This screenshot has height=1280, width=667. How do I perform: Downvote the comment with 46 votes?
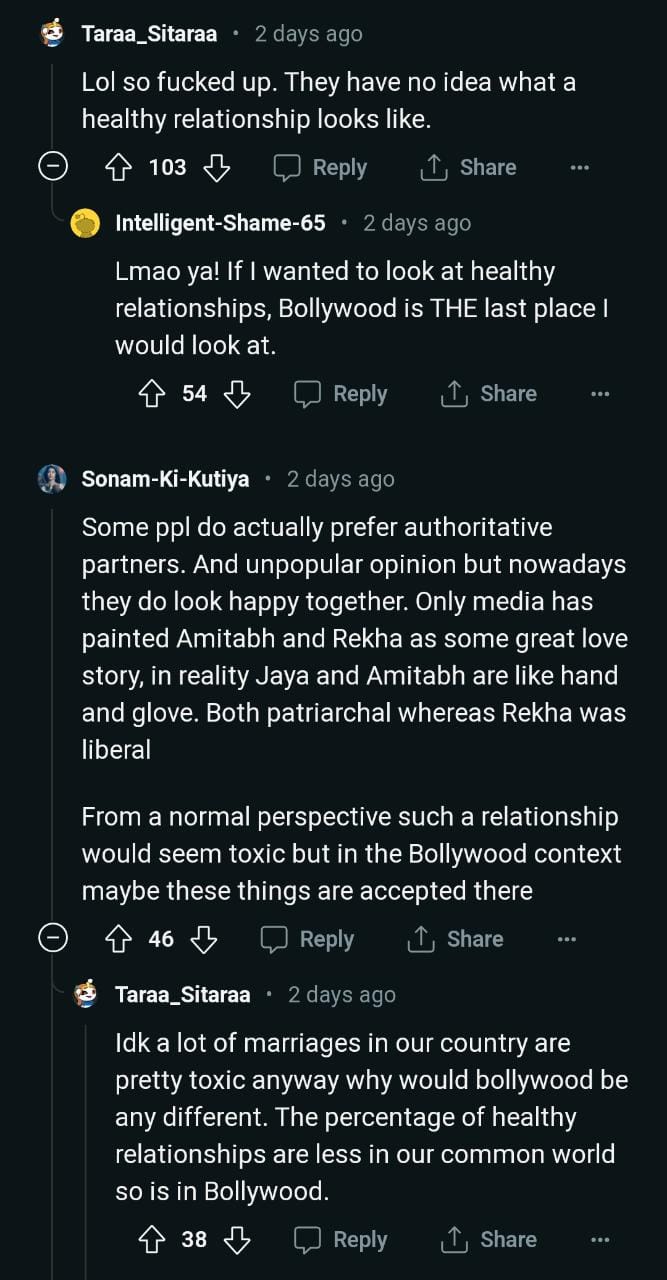pos(204,939)
